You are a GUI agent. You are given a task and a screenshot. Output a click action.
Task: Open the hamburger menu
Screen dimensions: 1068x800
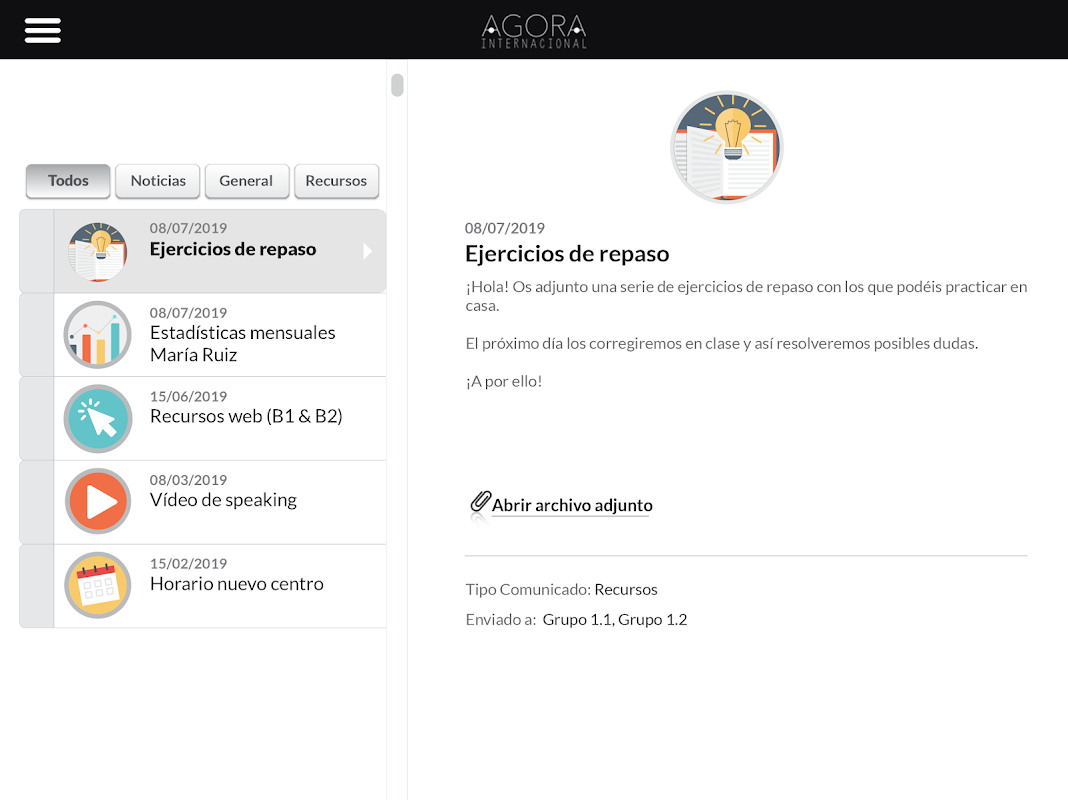pos(43,30)
